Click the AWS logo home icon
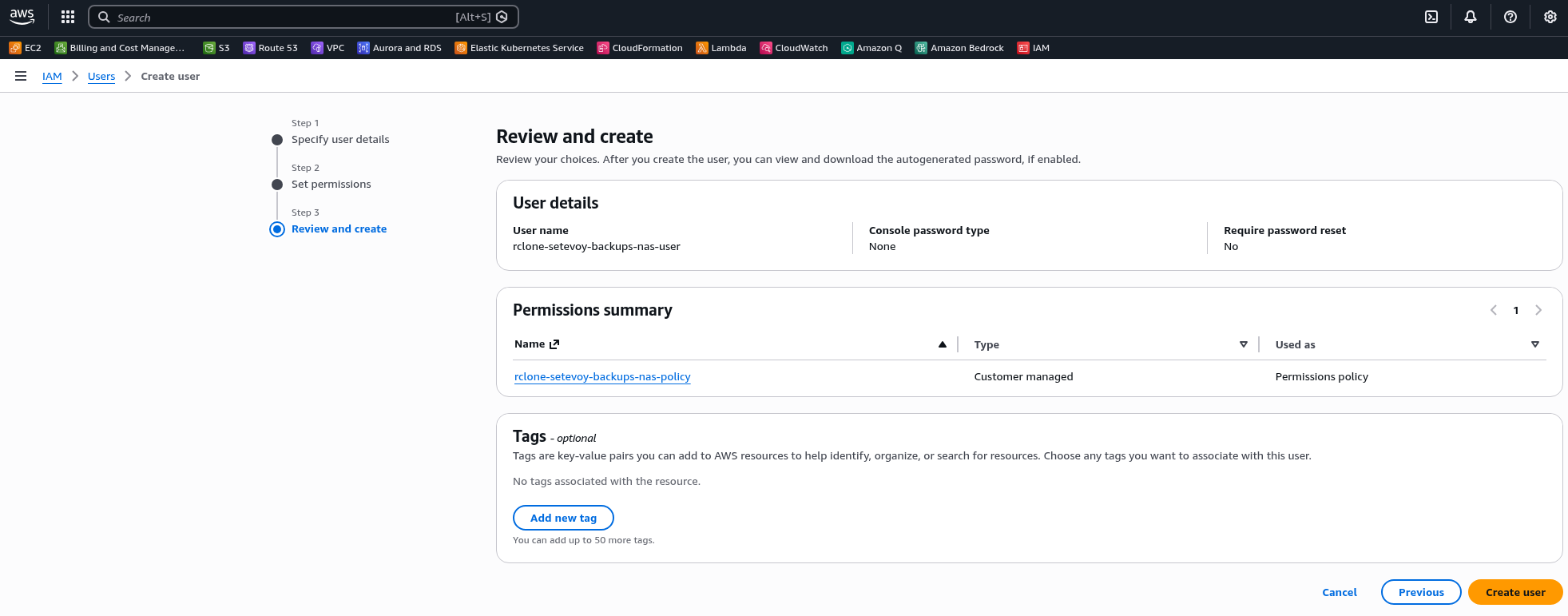The image size is (1568, 616). (22, 17)
